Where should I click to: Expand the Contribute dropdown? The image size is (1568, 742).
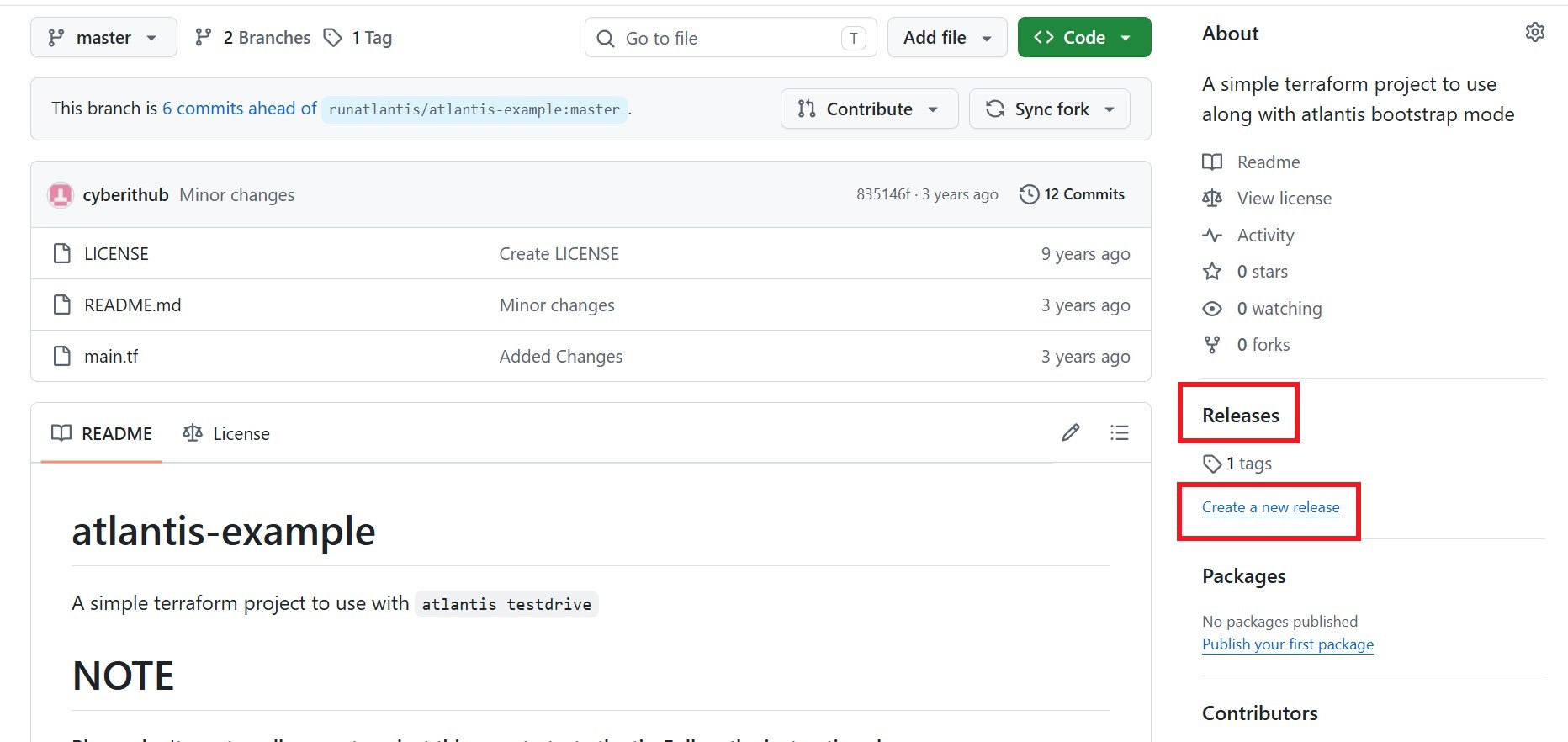pos(869,109)
